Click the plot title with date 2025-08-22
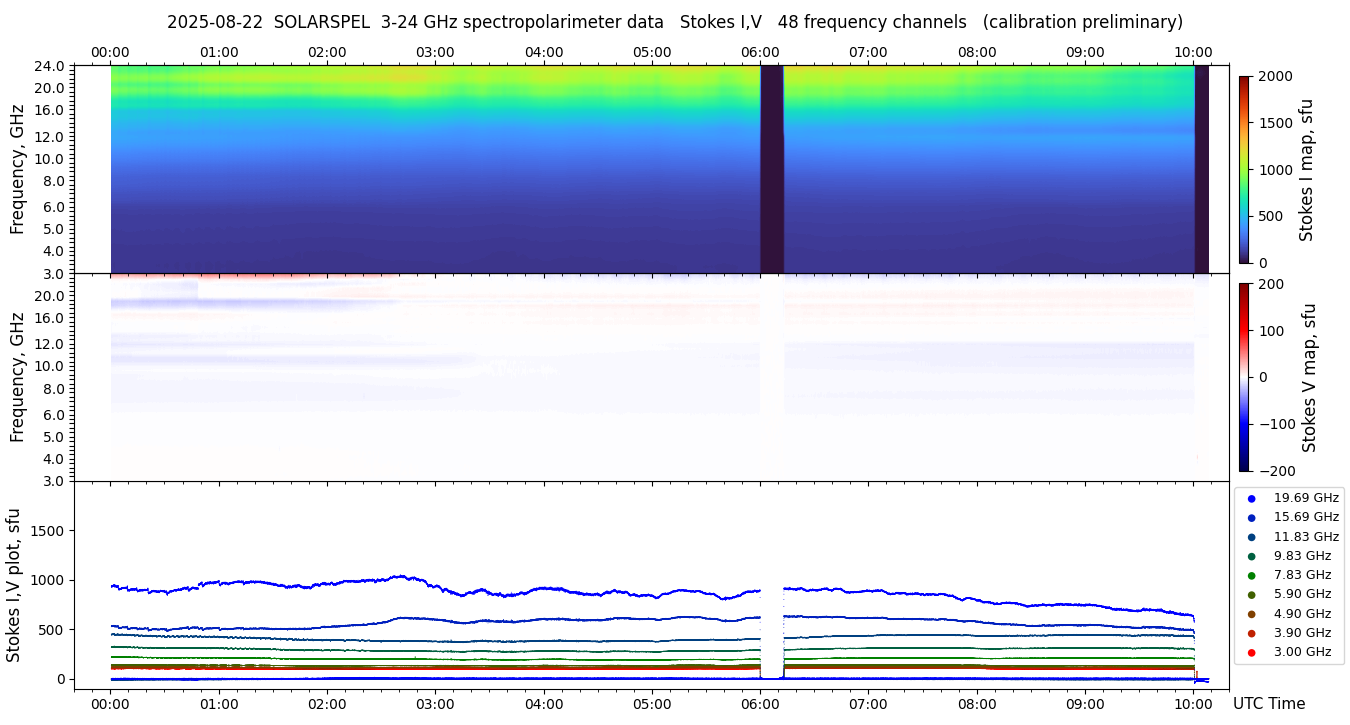The image size is (1350, 725). point(674,22)
